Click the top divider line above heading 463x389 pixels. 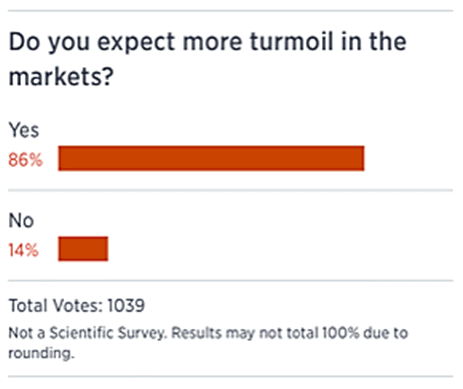pyautogui.click(x=231, y=11)
